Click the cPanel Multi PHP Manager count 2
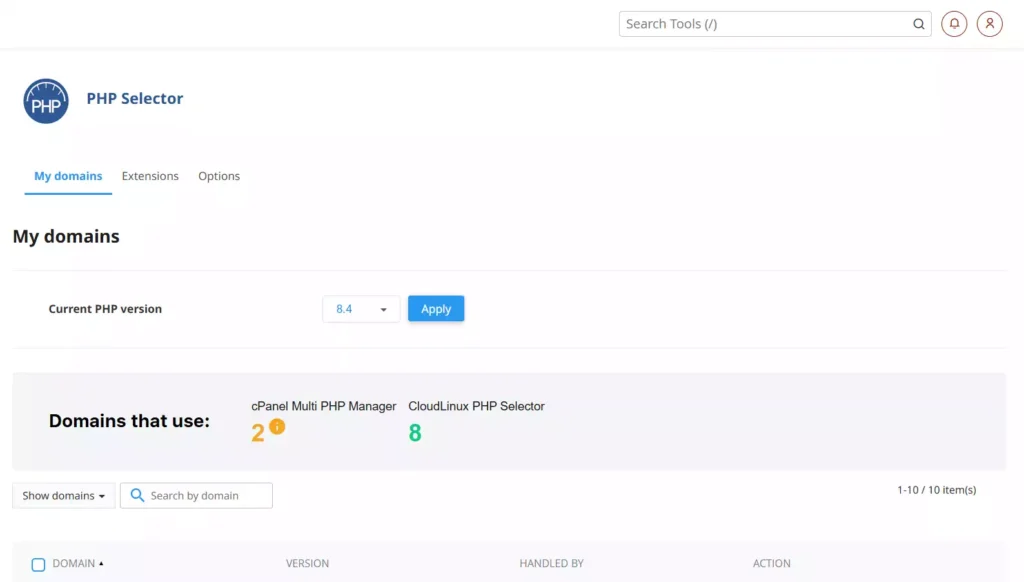The image size is (1024, 582). point(258,433)
